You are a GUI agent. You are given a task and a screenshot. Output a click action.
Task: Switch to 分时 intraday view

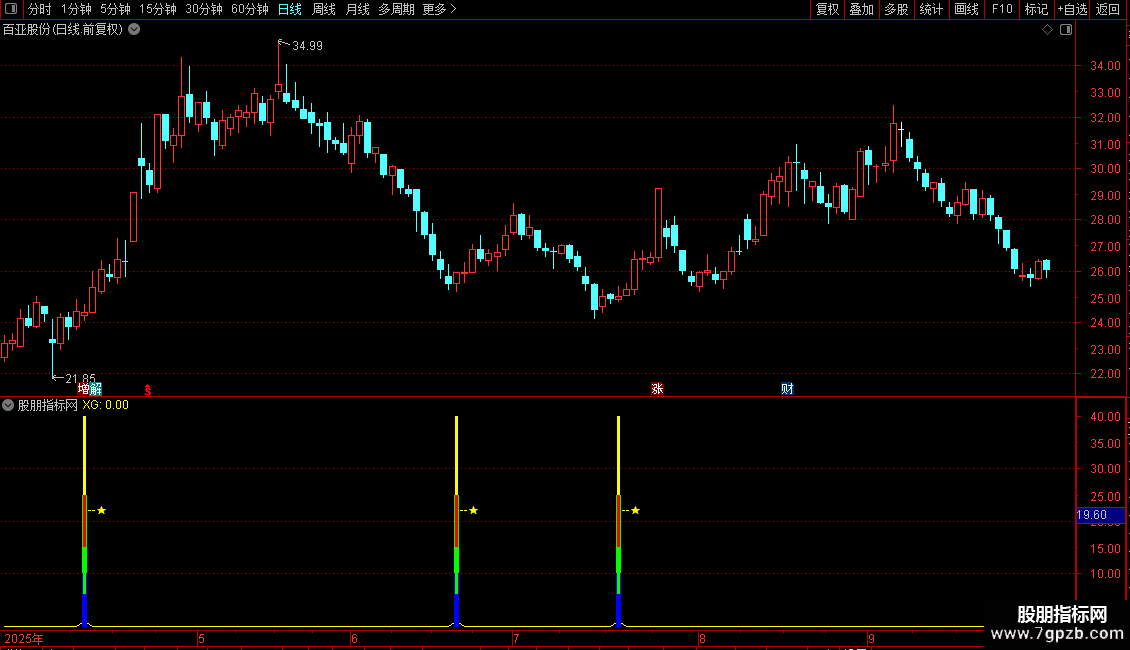tap(40, 9)
